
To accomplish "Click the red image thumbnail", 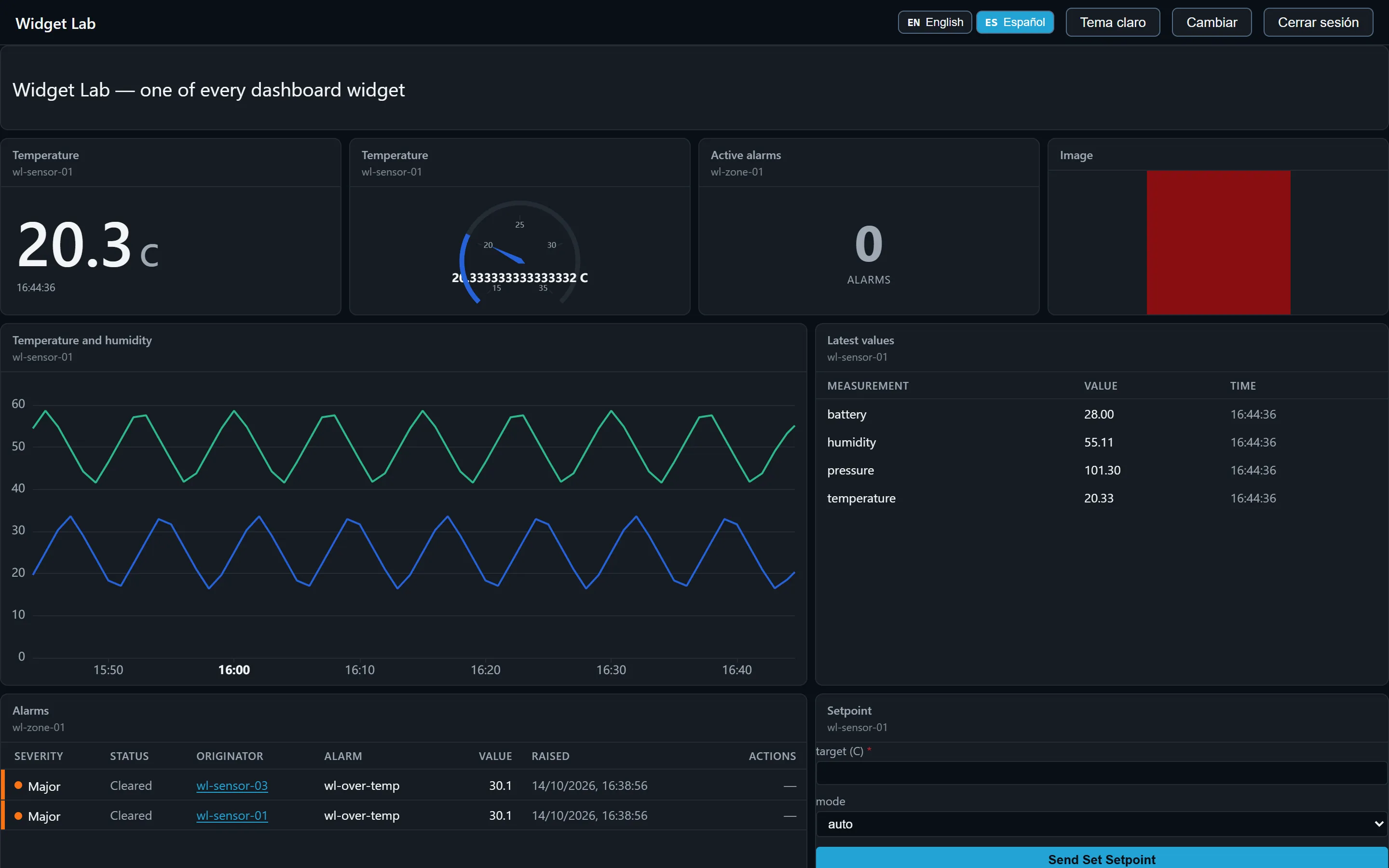I will [1218, 242].
